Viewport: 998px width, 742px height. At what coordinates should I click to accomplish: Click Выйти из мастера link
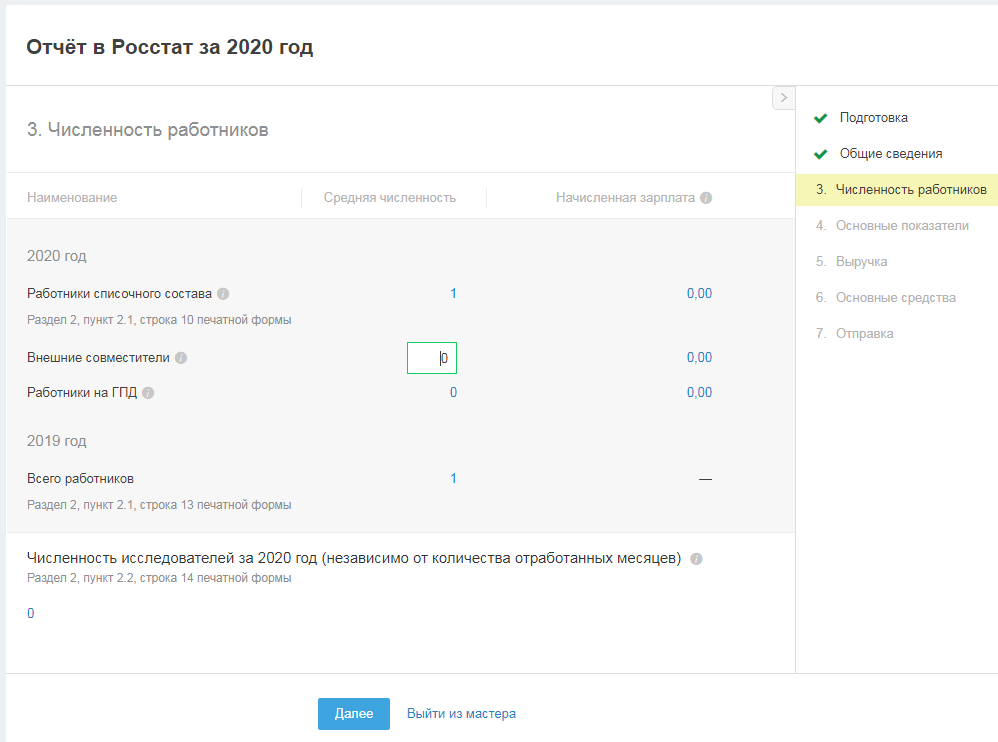point(461,714)
